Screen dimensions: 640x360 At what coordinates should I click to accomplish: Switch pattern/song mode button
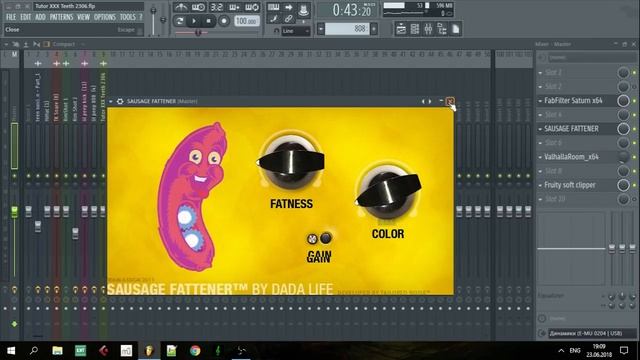click(179, 21)
